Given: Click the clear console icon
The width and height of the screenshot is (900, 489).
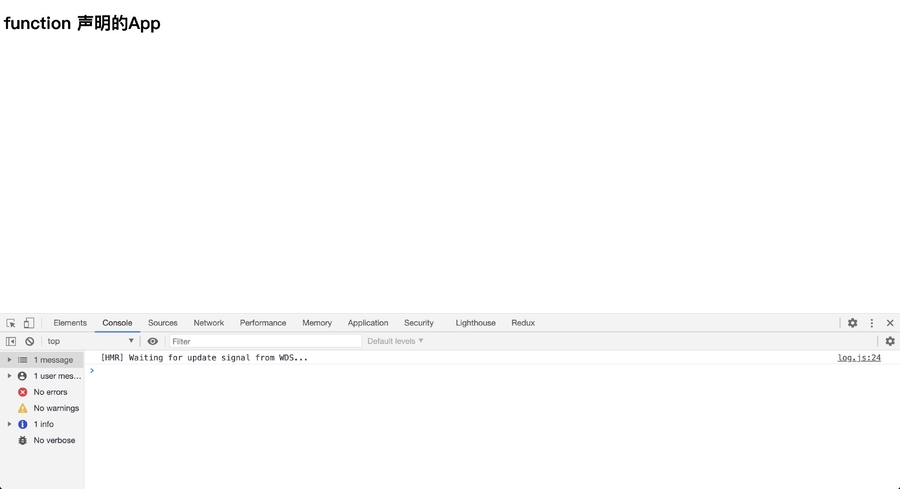Looking at the screenshot, I should (x=29, y=341).
